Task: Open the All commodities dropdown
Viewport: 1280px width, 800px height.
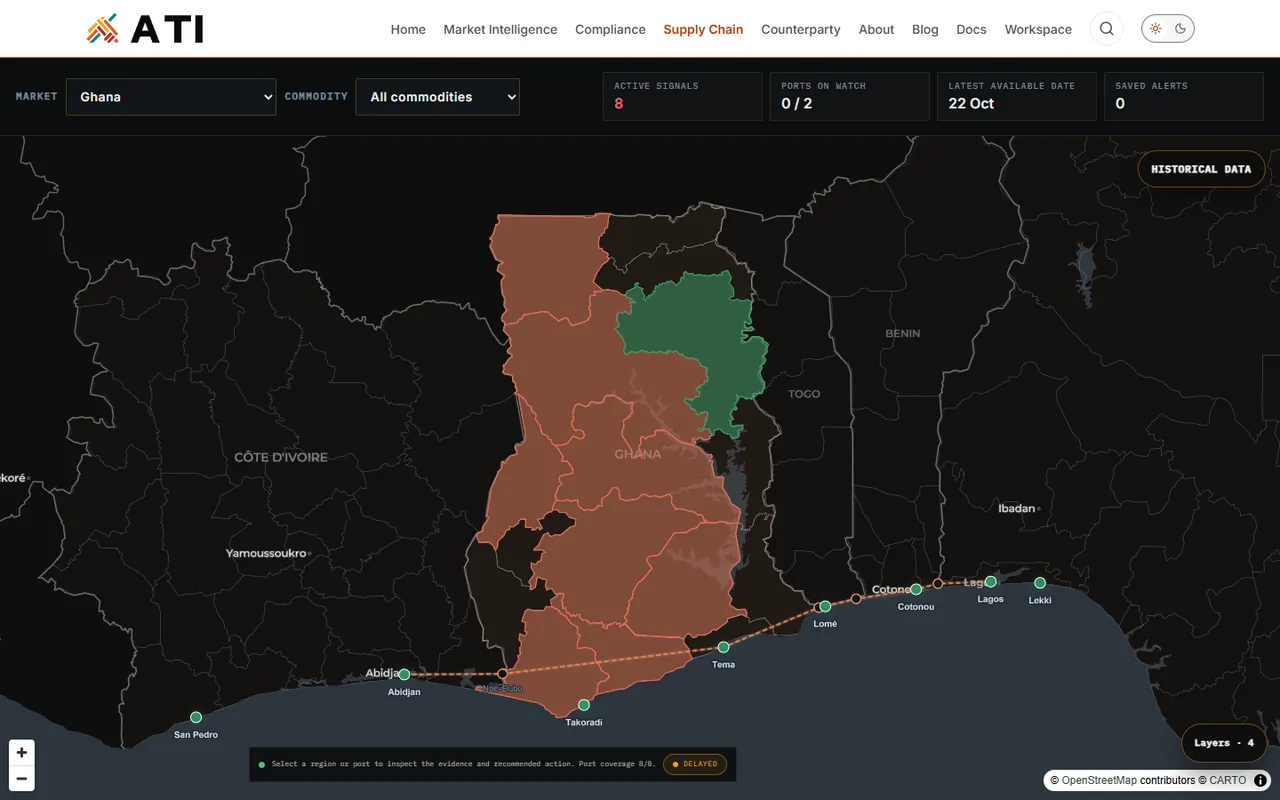Action: [438, 97]
